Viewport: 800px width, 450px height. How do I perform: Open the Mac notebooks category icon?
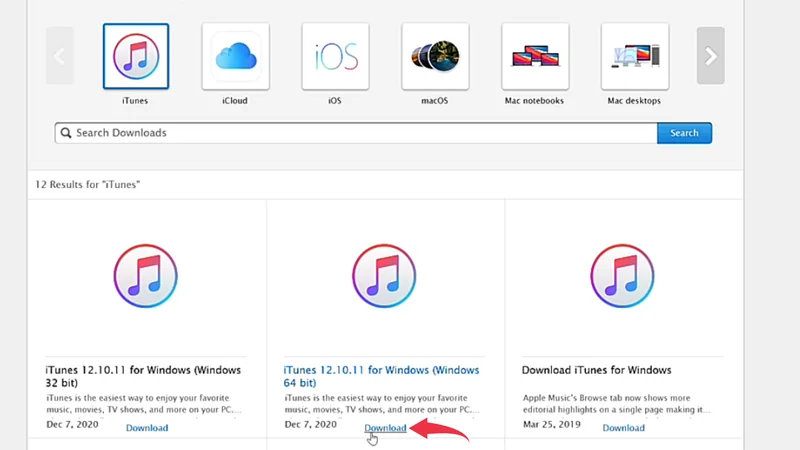(535, 57)
